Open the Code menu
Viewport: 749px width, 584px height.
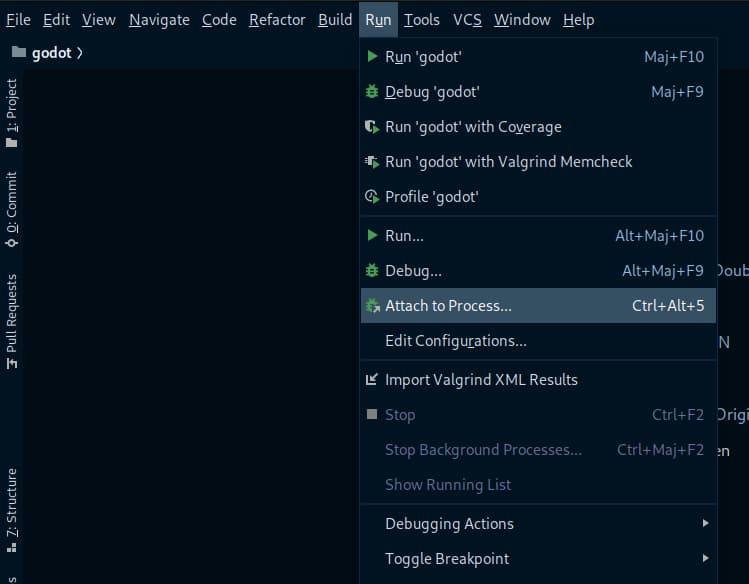coord(219,20)
